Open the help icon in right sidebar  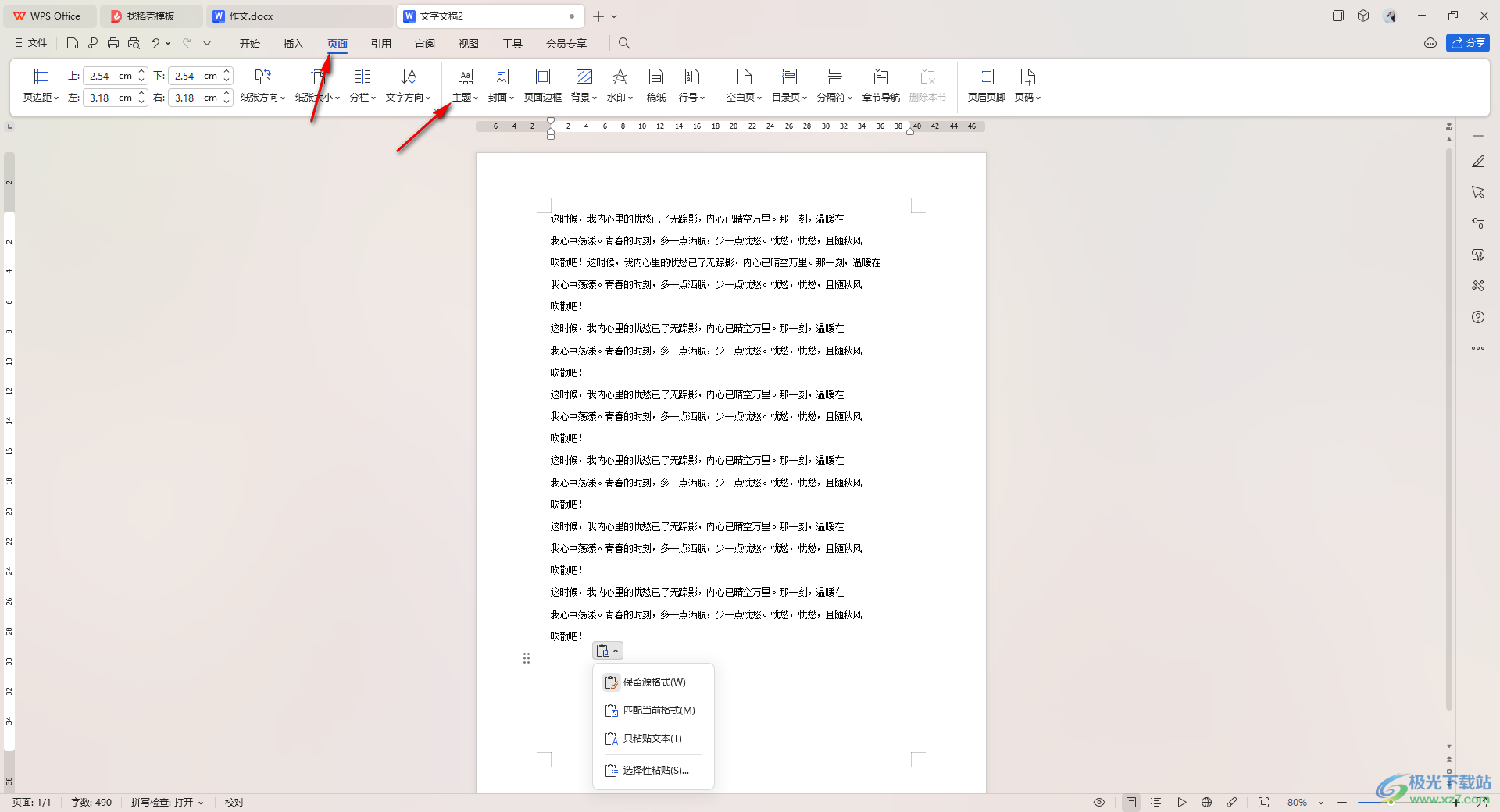tap(1478, 317)
